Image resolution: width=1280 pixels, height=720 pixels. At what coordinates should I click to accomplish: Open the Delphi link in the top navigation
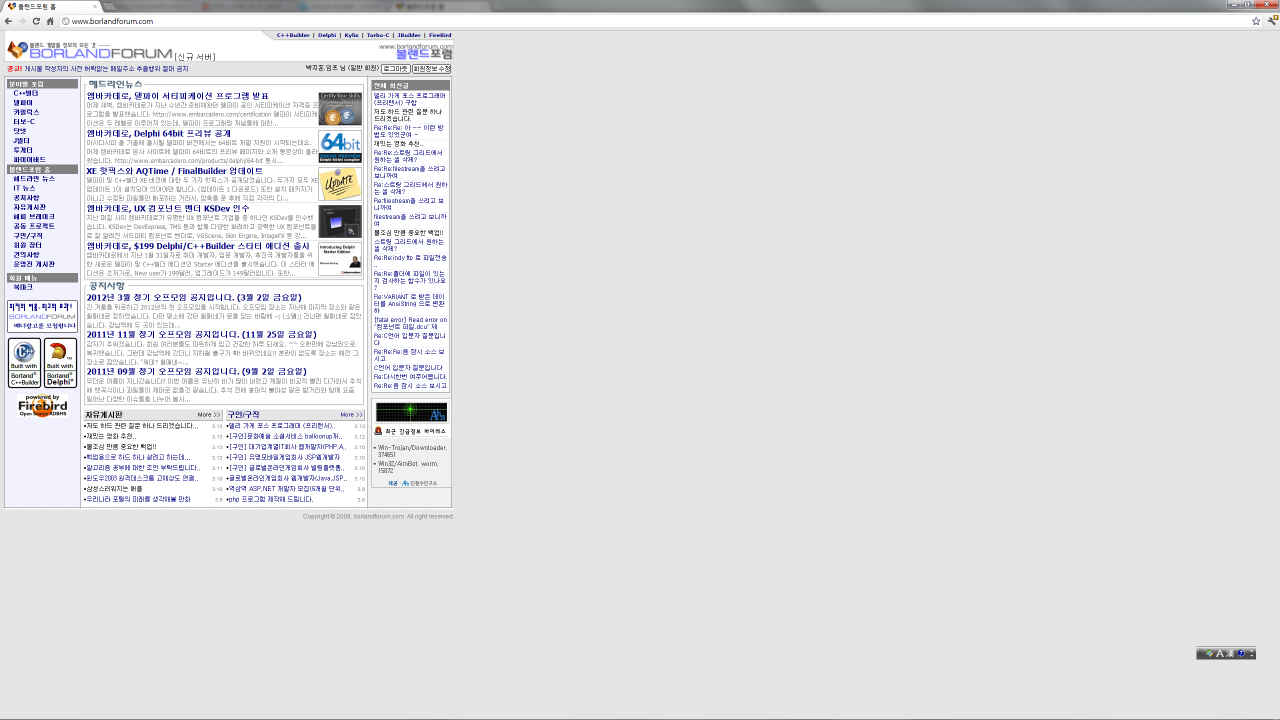(327, 35)
